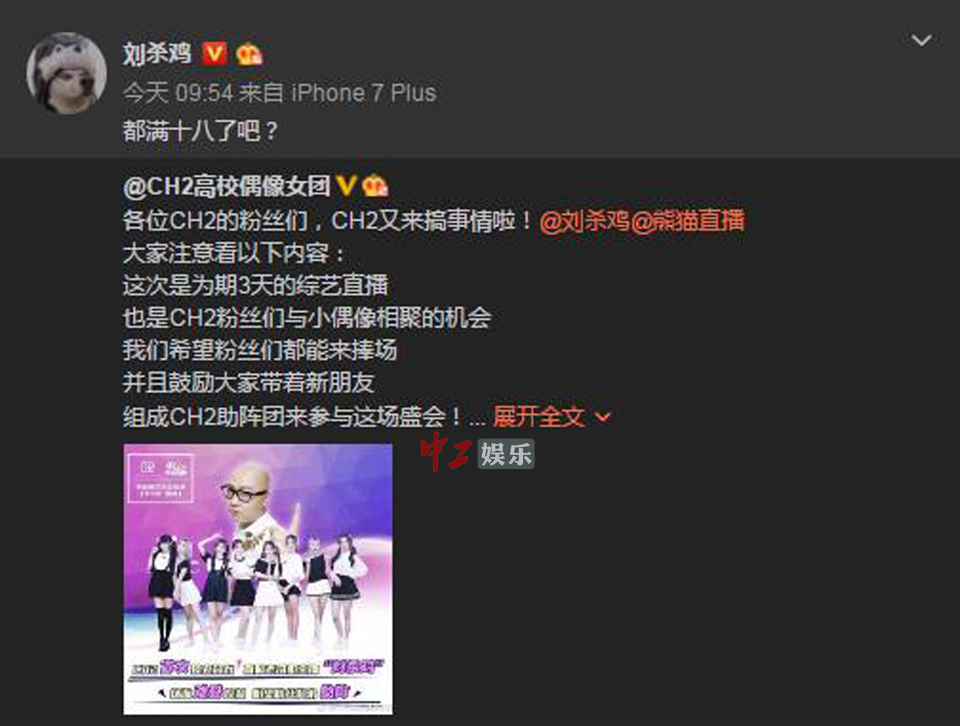
Task: Click the red V verified badge beside 刘杀鸡
Action: [214, 54]
